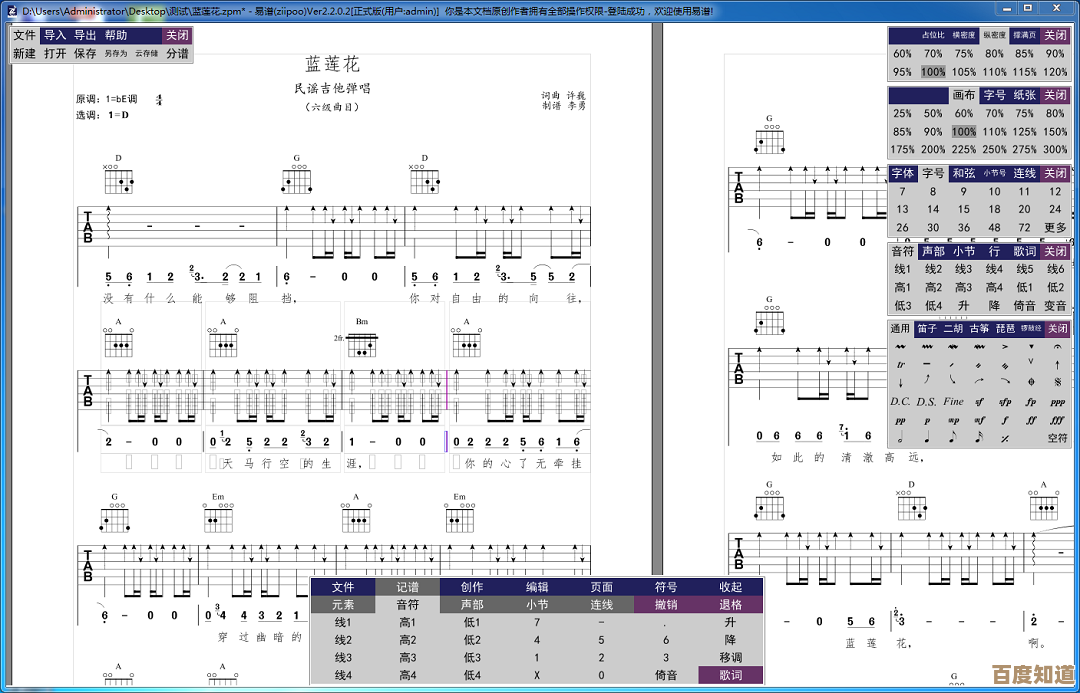Select the fff dynamic marking
Viewport: 1080px width, 693px height.
[x=1057, y=420]
